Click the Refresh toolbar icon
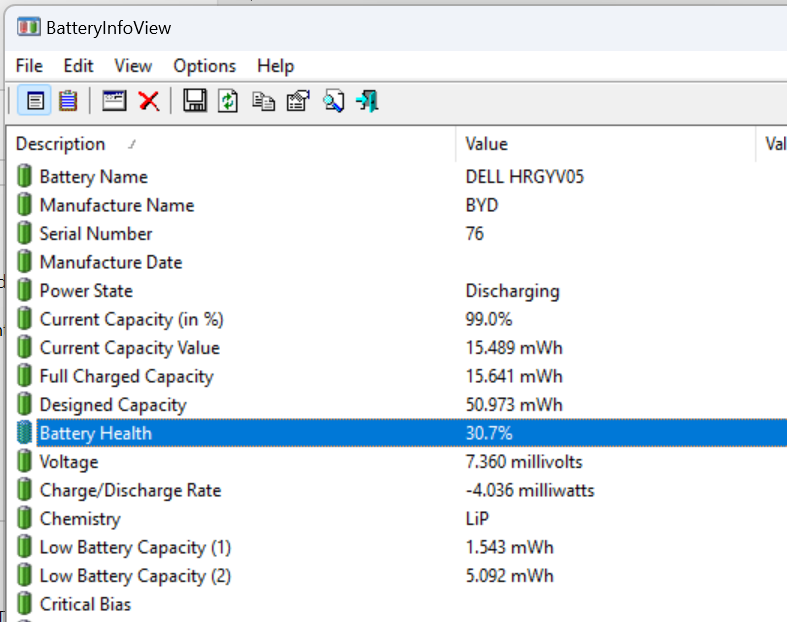Image resolution: width=787 pixels, height=622 pixels. [228, 101]
